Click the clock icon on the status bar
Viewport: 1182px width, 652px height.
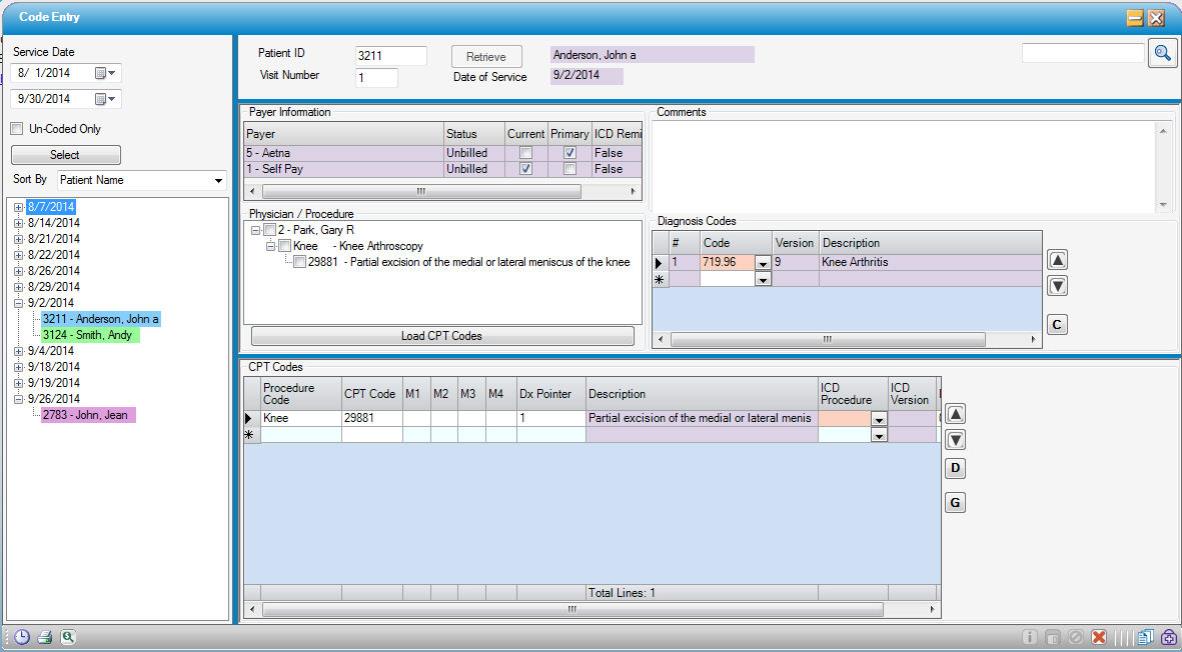pyautogui.click(x=21, y=636)
